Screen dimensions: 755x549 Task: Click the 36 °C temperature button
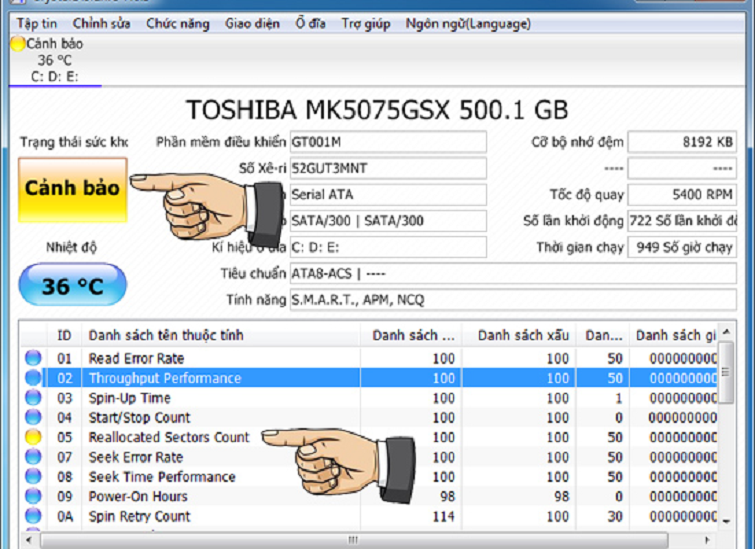coord(73,287)
